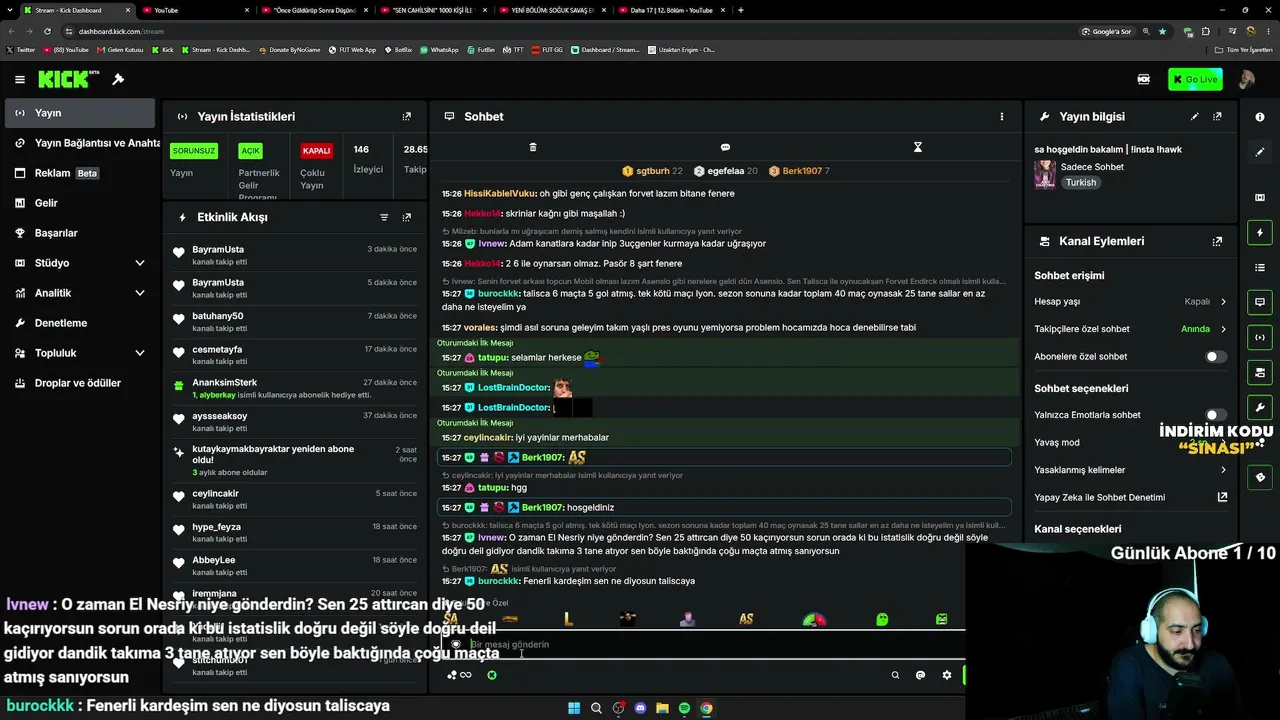Open the Hesap yaşı setting arrow
Image resolution: width=1280 pixels, height=720 pixels.
(1223, 301)
